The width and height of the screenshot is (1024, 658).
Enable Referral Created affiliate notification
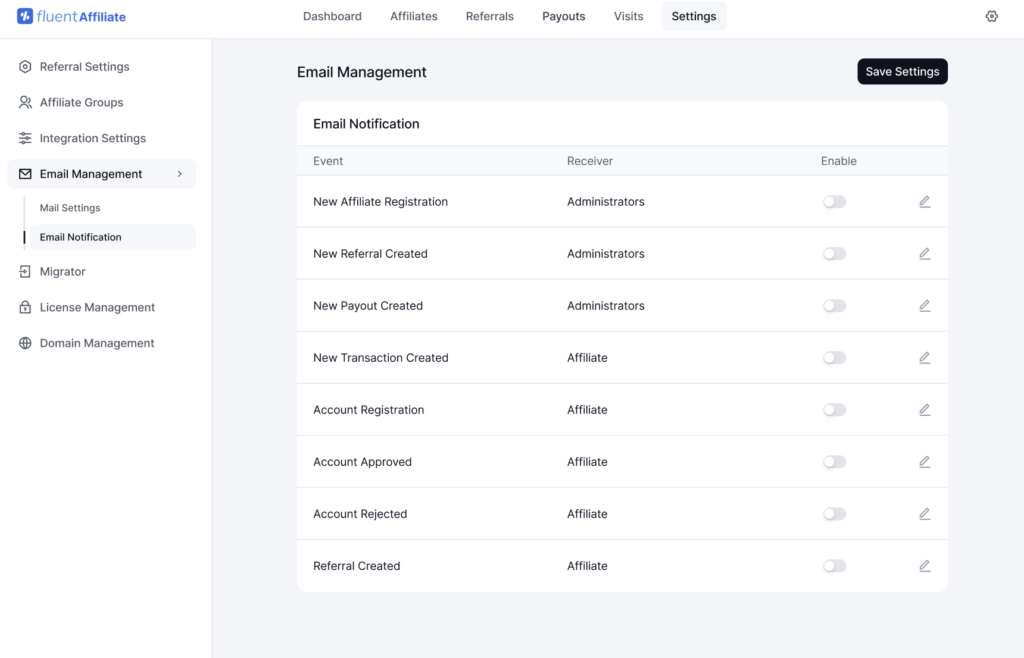pyautogui.click(x=834, y=566)
